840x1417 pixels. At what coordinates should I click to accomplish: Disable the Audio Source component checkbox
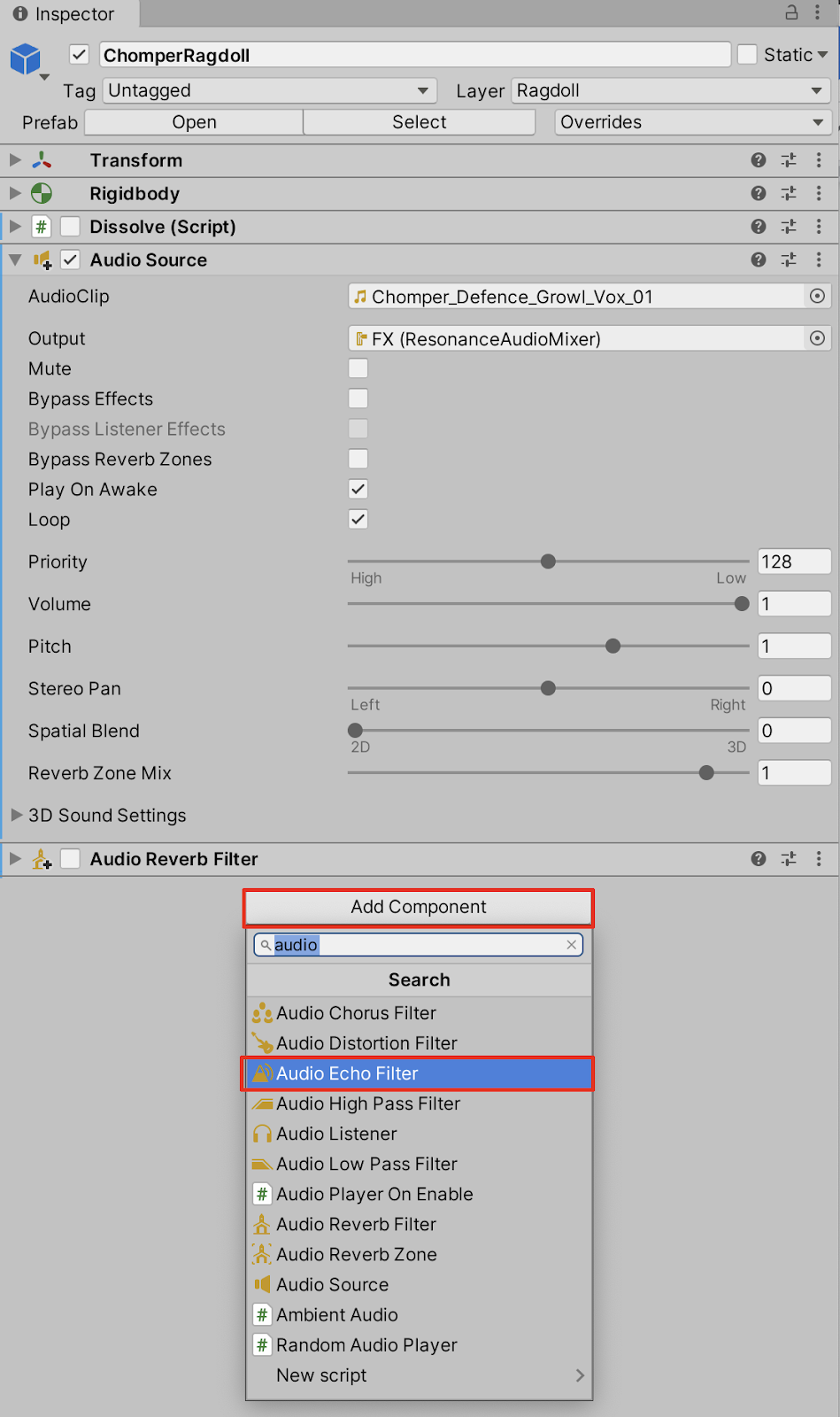pyautogui.click(x=70, y=260)
